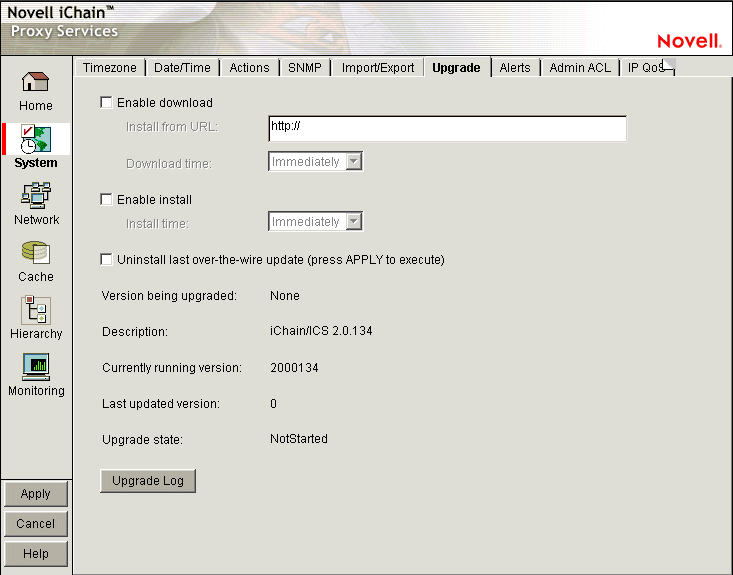Click the Cancel button
733x575 pixels.
pyautogui.click(x=36, y=524)
